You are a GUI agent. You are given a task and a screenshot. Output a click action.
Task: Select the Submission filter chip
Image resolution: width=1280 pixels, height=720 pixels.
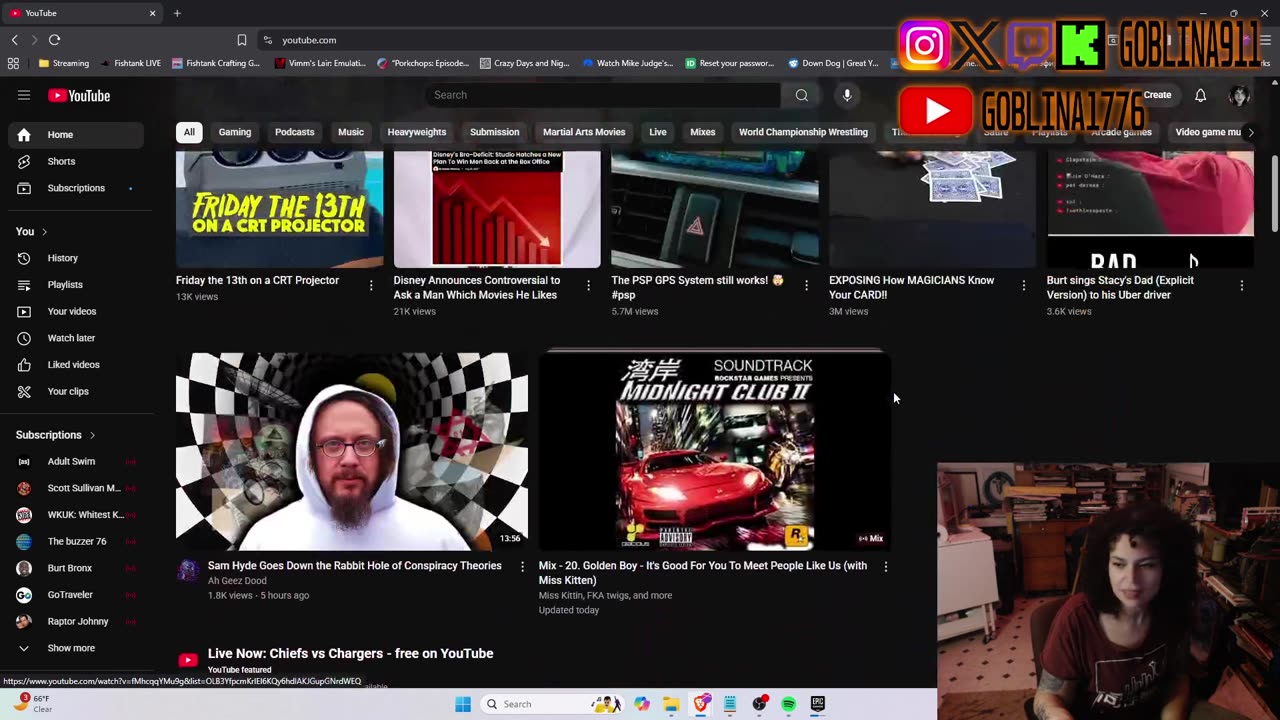click(x=495, y=132)
